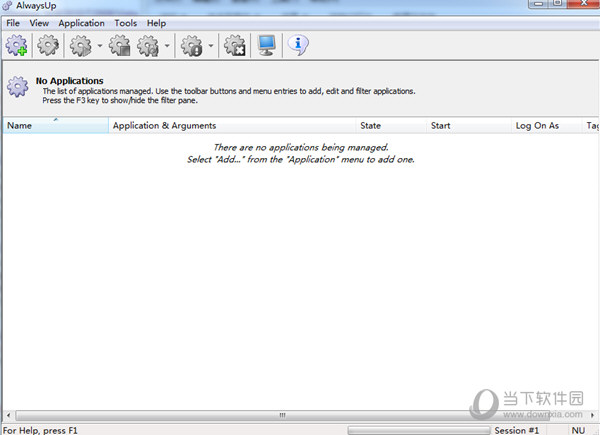The image size is (600, 435).
Task: Click the gear icon with exclamation mark
Action: [192, 45]
